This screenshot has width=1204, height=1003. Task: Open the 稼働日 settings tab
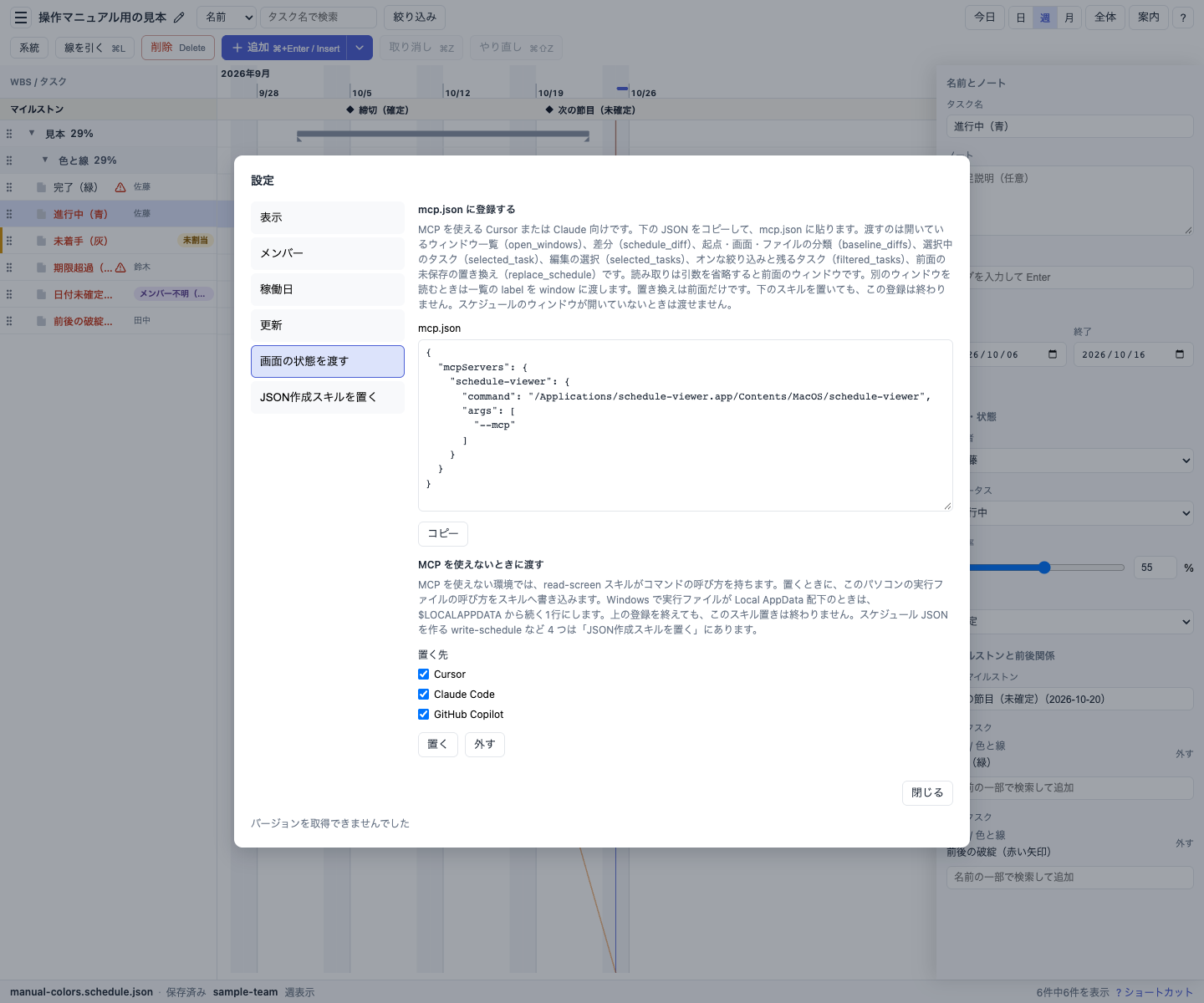point(328,289)
